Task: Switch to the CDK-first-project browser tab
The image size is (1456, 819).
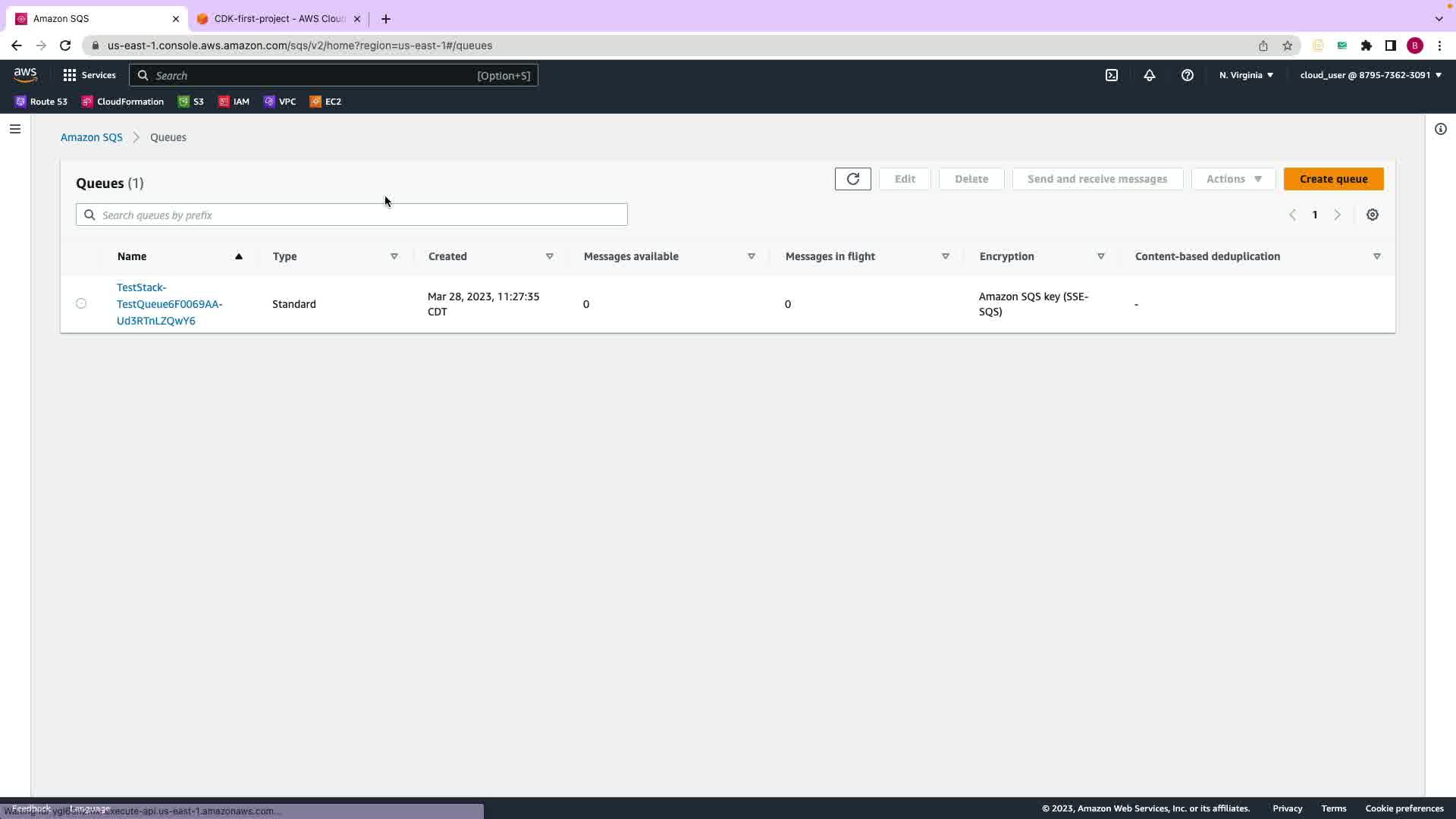Action: pos(279,19)
